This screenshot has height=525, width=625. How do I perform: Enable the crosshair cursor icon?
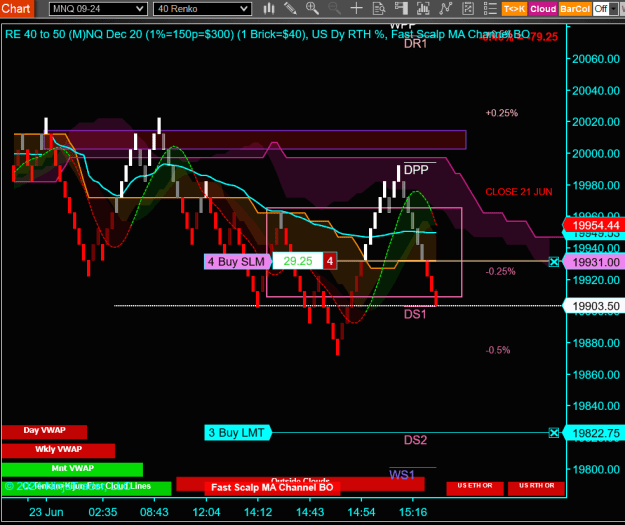click(356, 8)
